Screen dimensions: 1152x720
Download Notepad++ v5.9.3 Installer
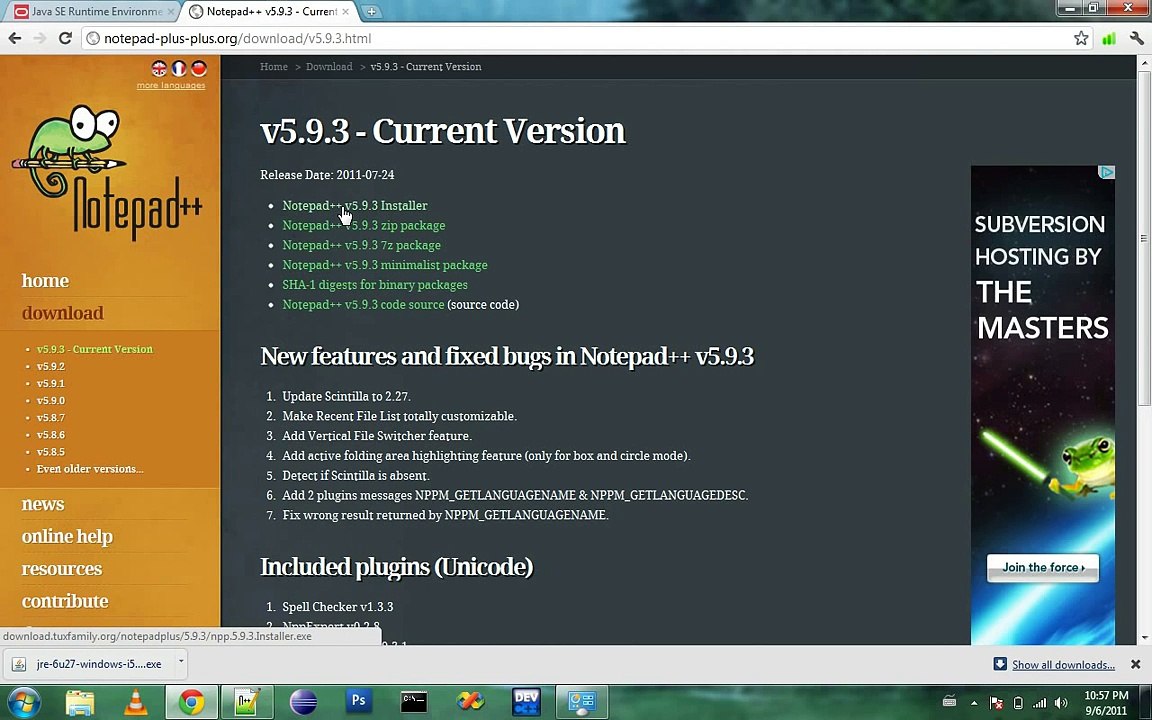point(355,206)
